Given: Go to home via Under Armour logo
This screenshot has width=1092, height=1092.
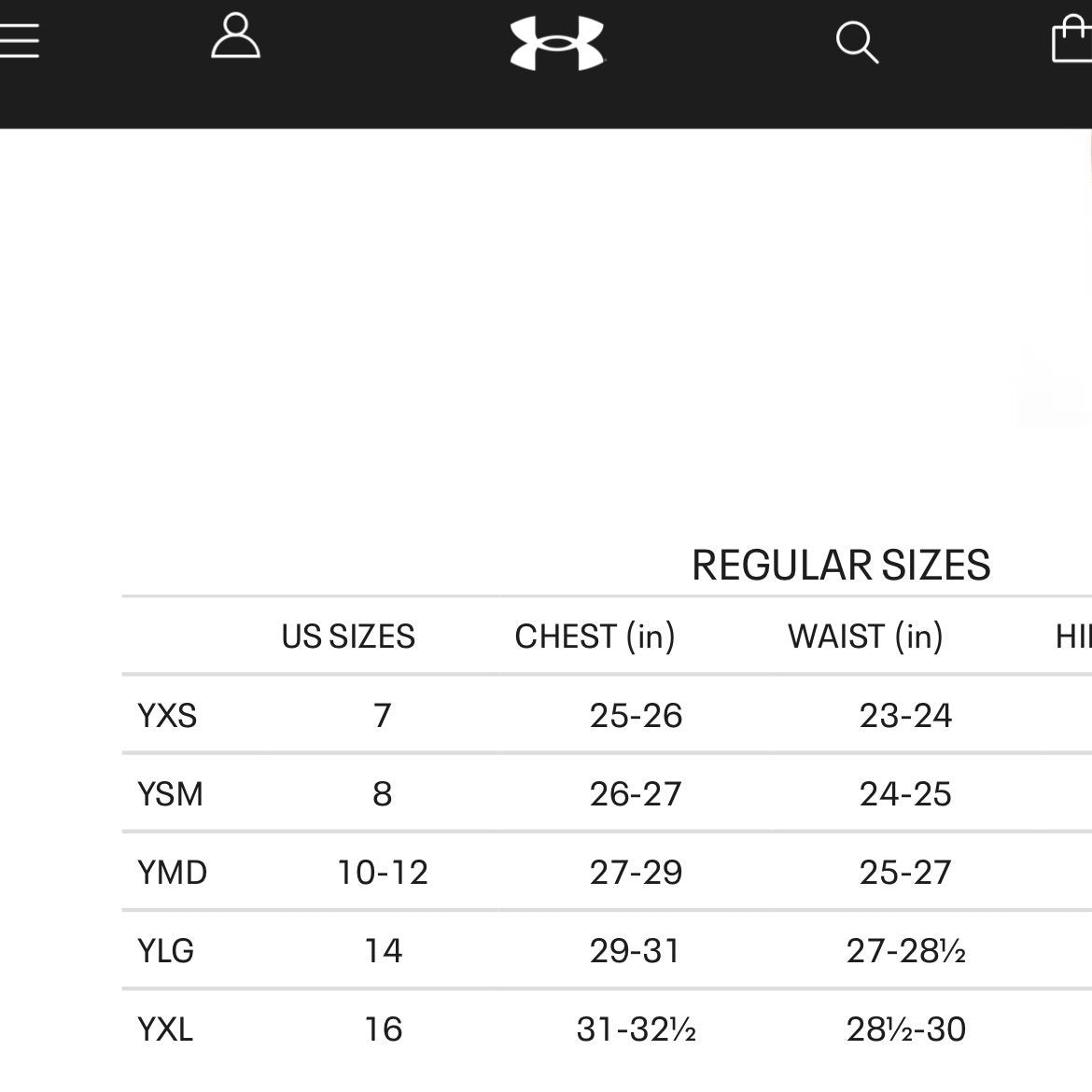Looking at the screenshot, I should (x=557, y=43).
